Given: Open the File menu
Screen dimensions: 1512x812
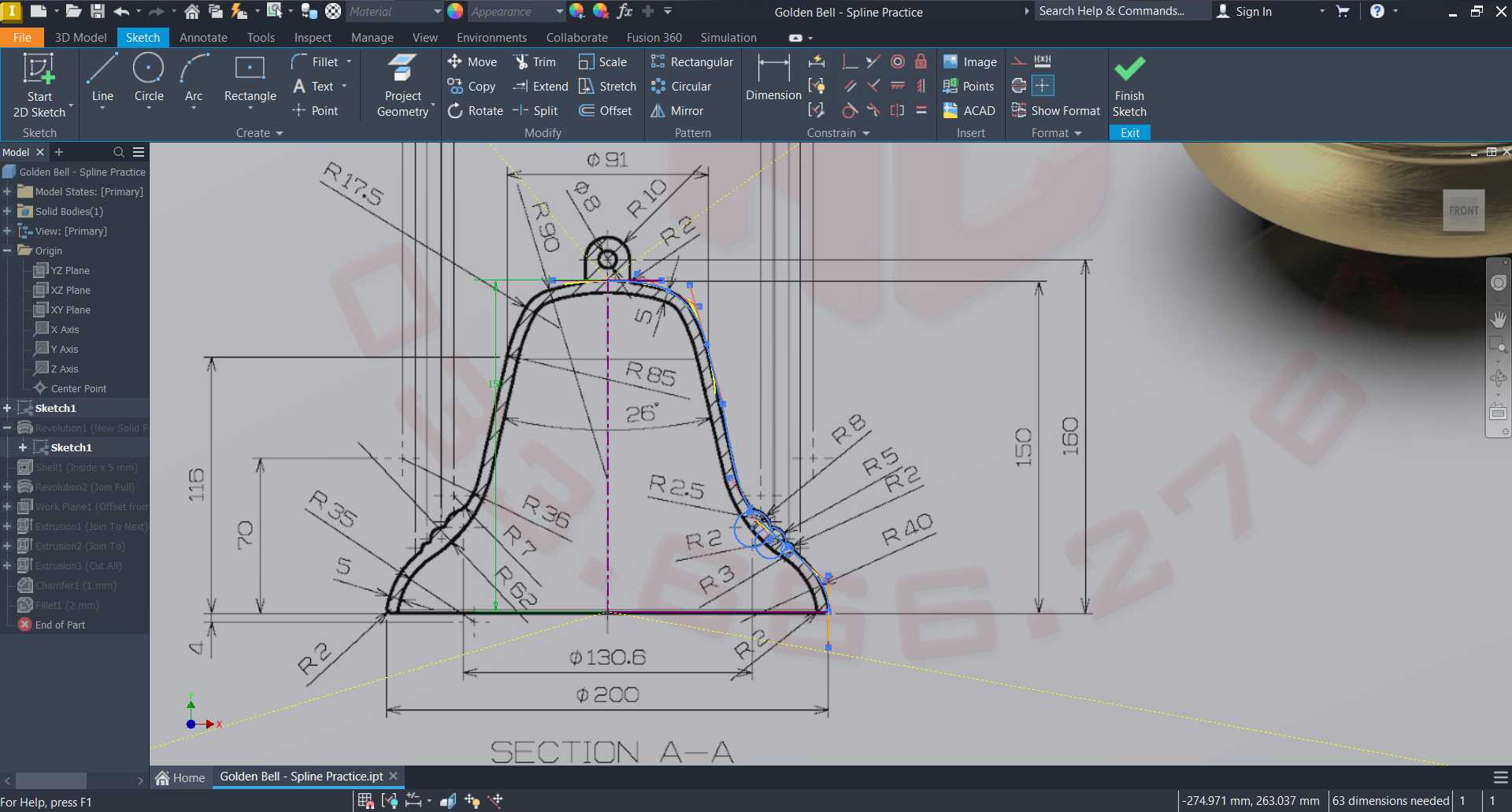Looking at the screenshot, I should (x=22, y=37).
